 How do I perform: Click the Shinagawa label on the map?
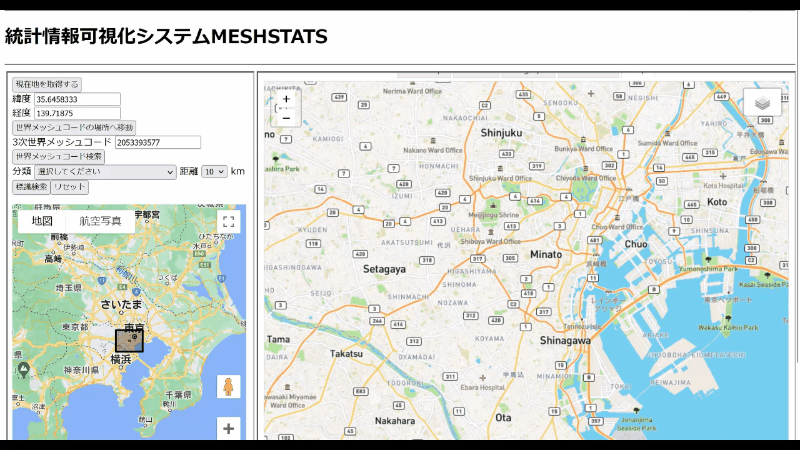click(x=565, y=340)
